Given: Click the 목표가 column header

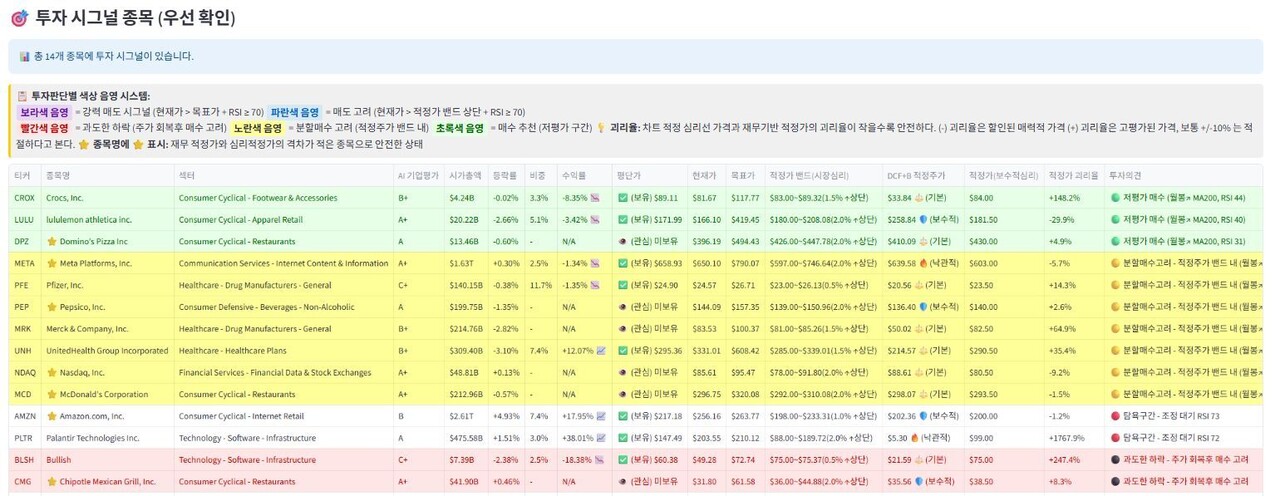Looking at the screenshot, I should (x=744, y=175).
